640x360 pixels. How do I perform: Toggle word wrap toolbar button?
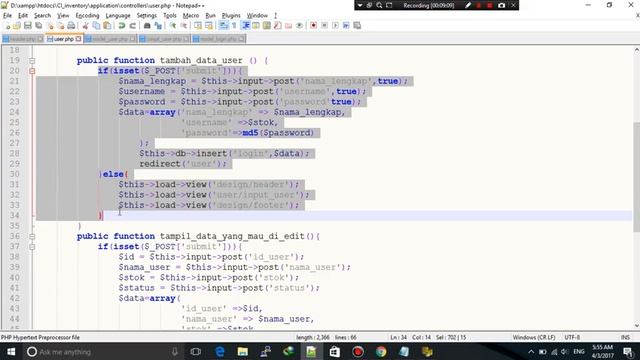click(x=224, y=26)
